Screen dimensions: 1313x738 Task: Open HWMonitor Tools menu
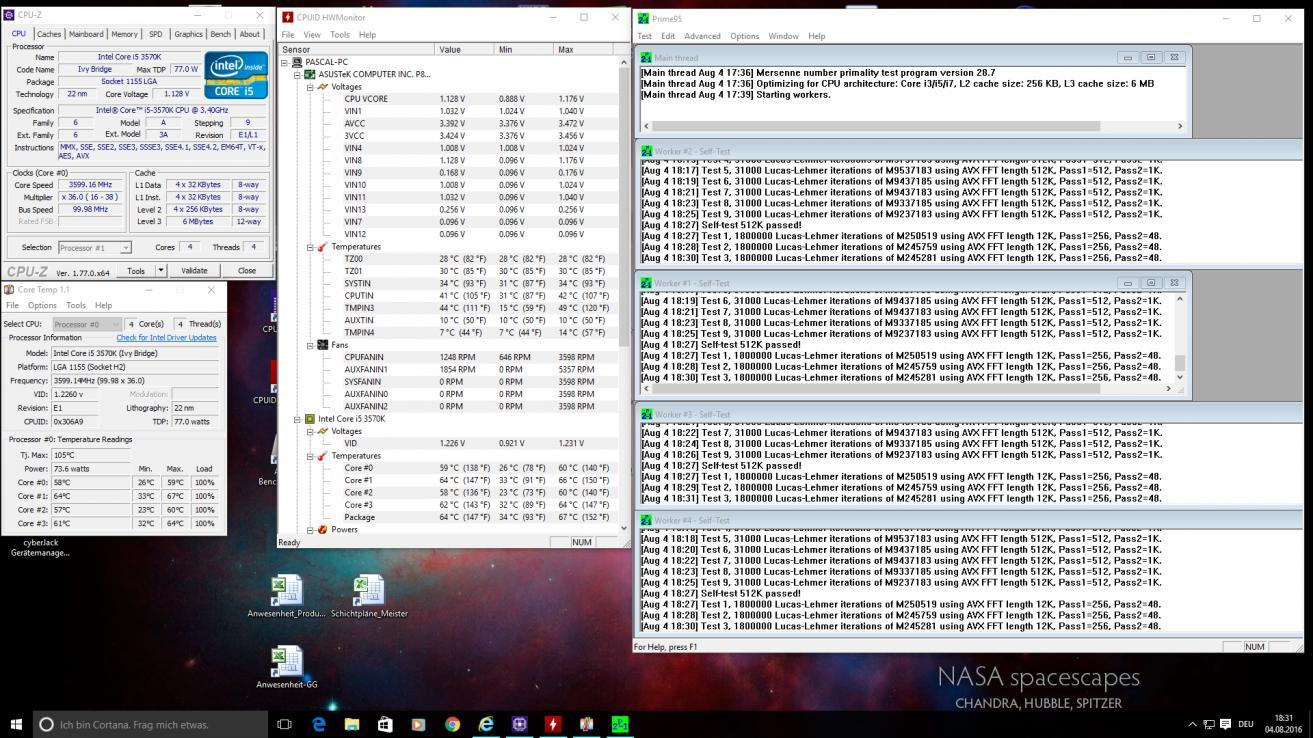point(340,35)
